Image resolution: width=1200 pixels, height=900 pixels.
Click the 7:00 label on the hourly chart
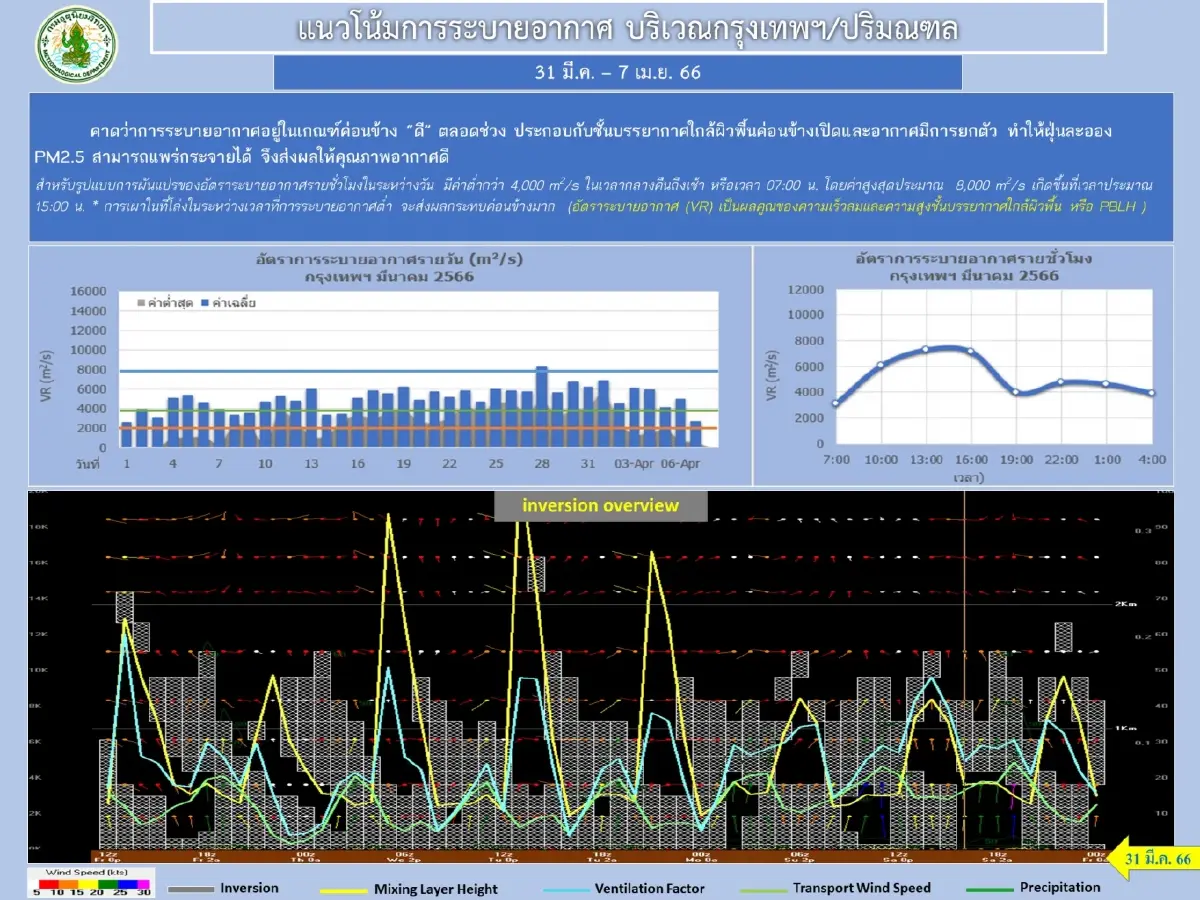click(x=836, y=459)
